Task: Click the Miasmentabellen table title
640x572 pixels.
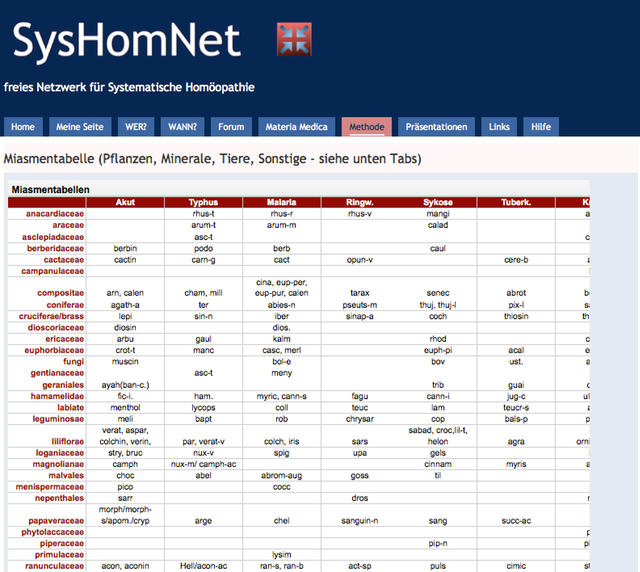Action: click(x=50, y=190)
